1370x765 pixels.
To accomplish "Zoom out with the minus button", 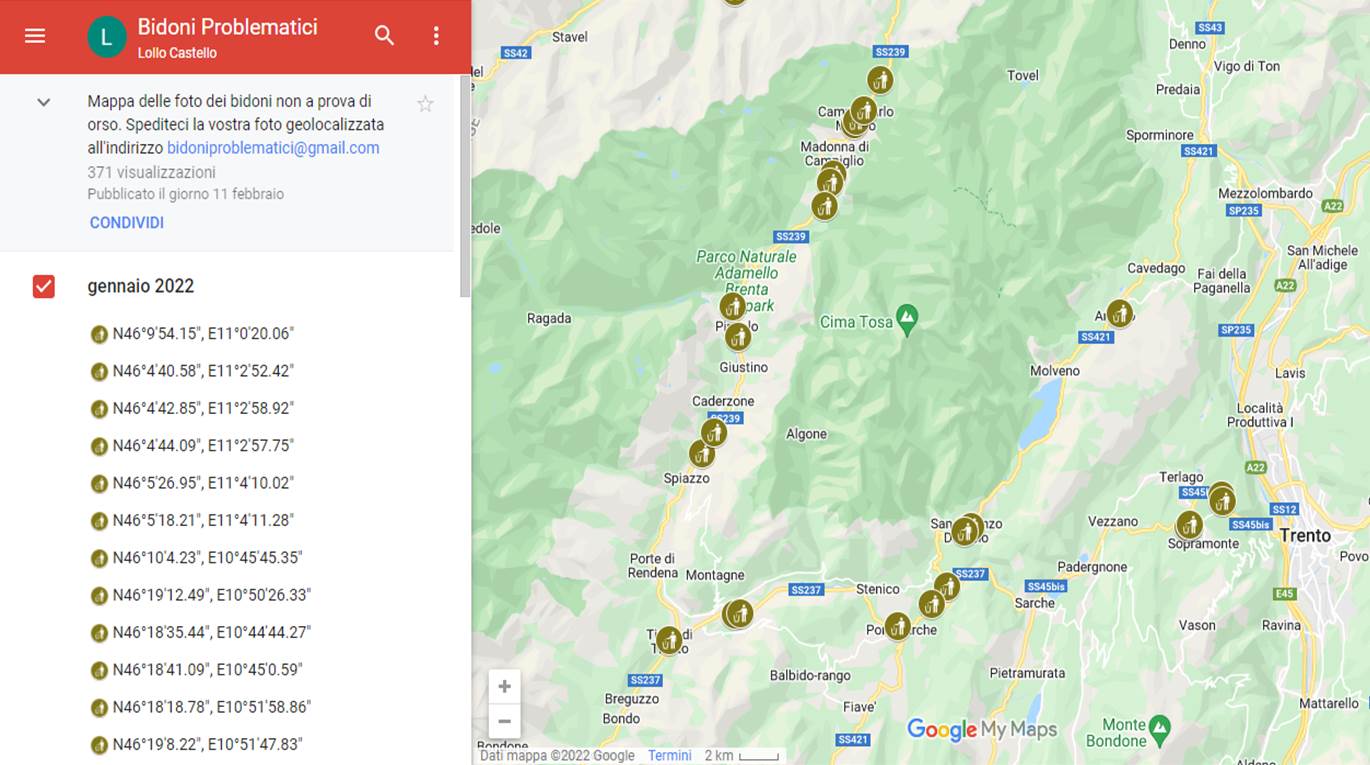I will pyautogui.click(x=505, y=721).
